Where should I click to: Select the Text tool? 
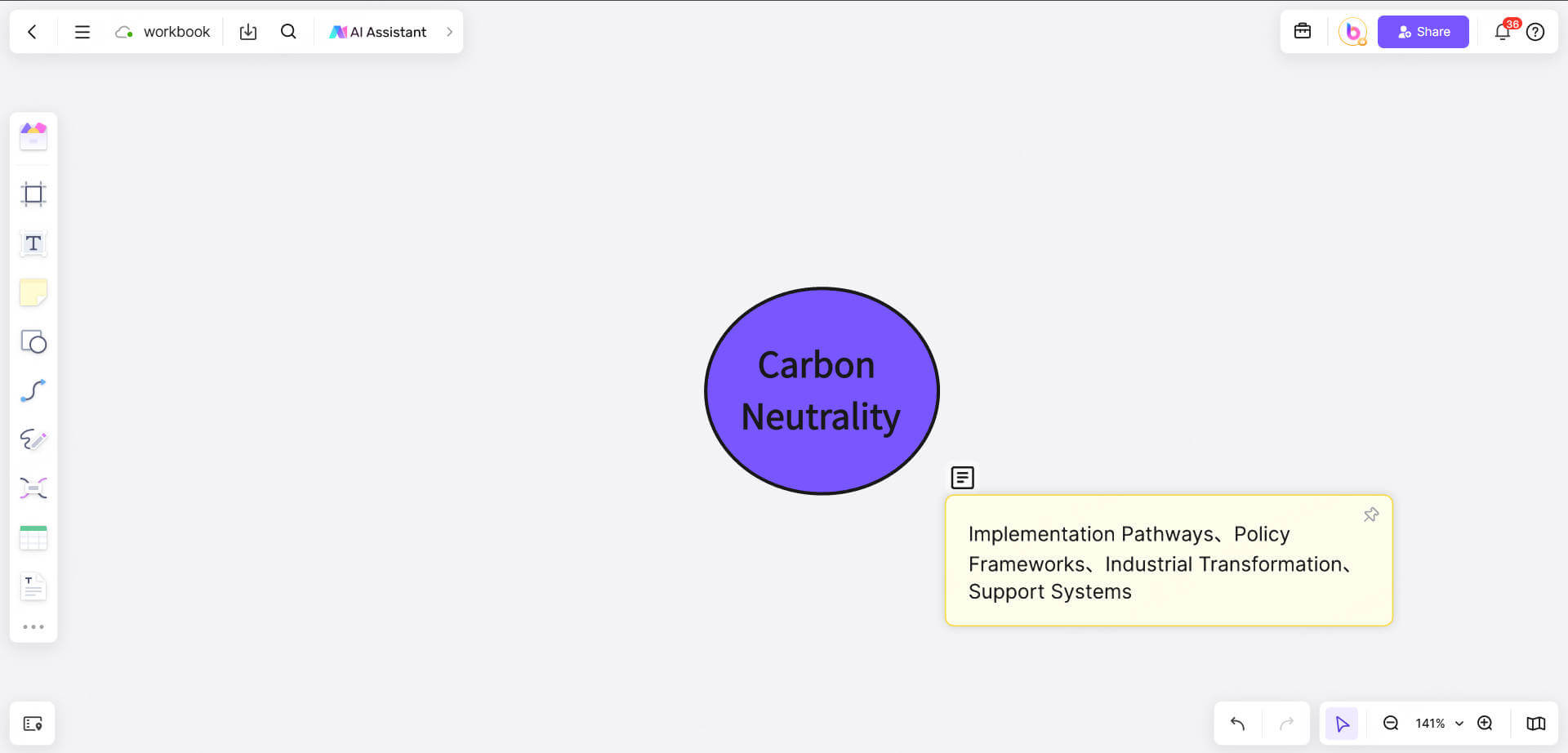click(33, 243)
